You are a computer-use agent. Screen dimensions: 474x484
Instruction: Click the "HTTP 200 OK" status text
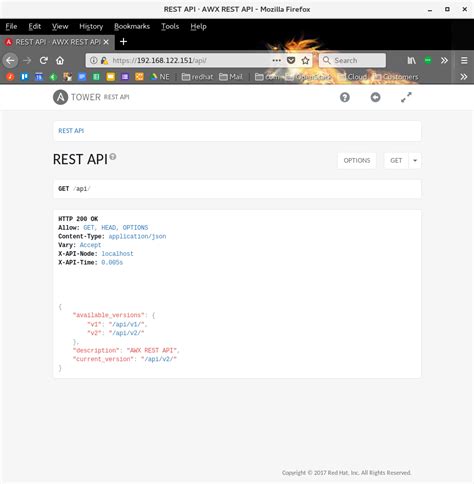click(x=78, y=219)
